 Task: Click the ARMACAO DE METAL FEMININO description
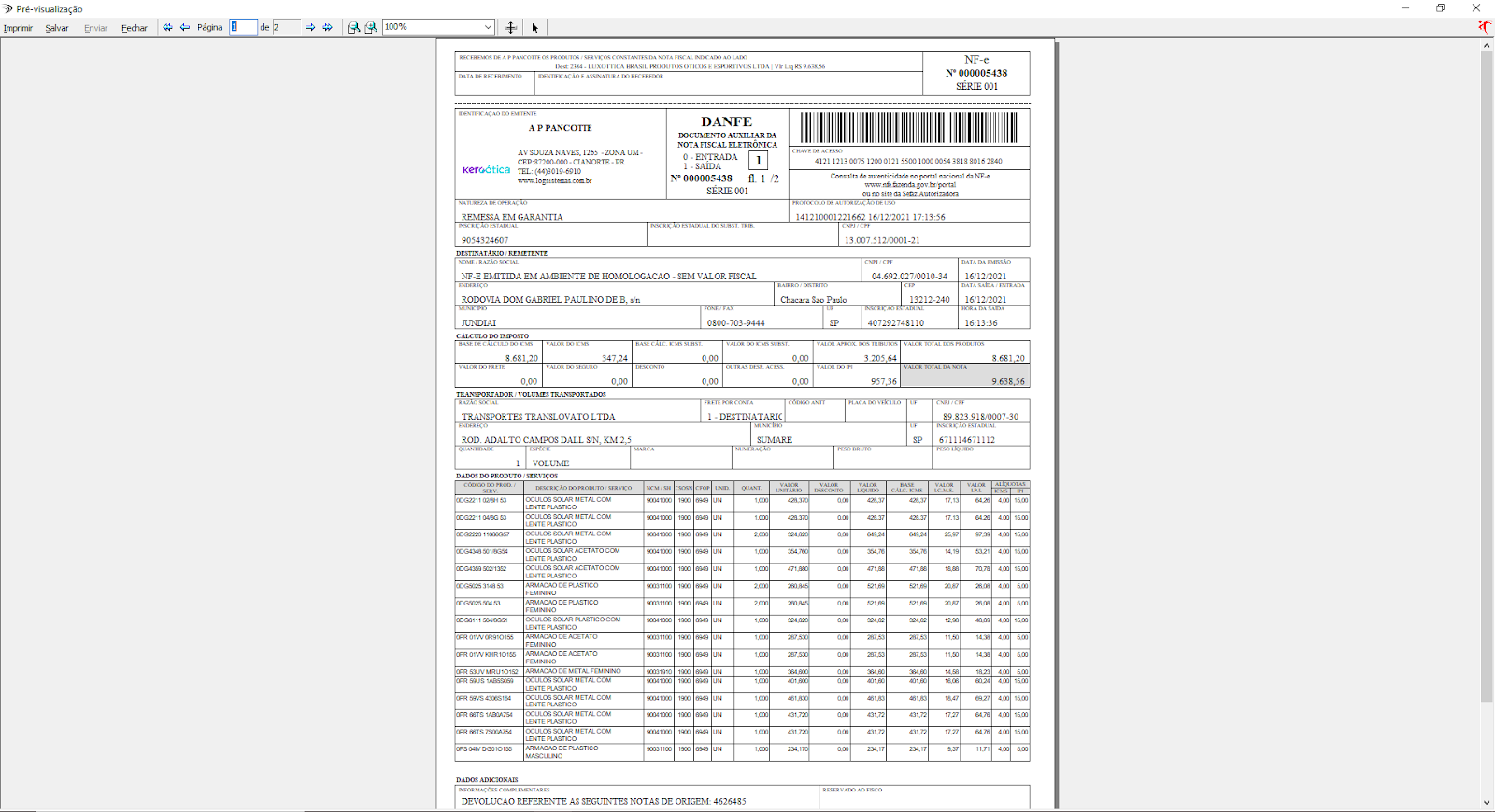coord(573,671)
